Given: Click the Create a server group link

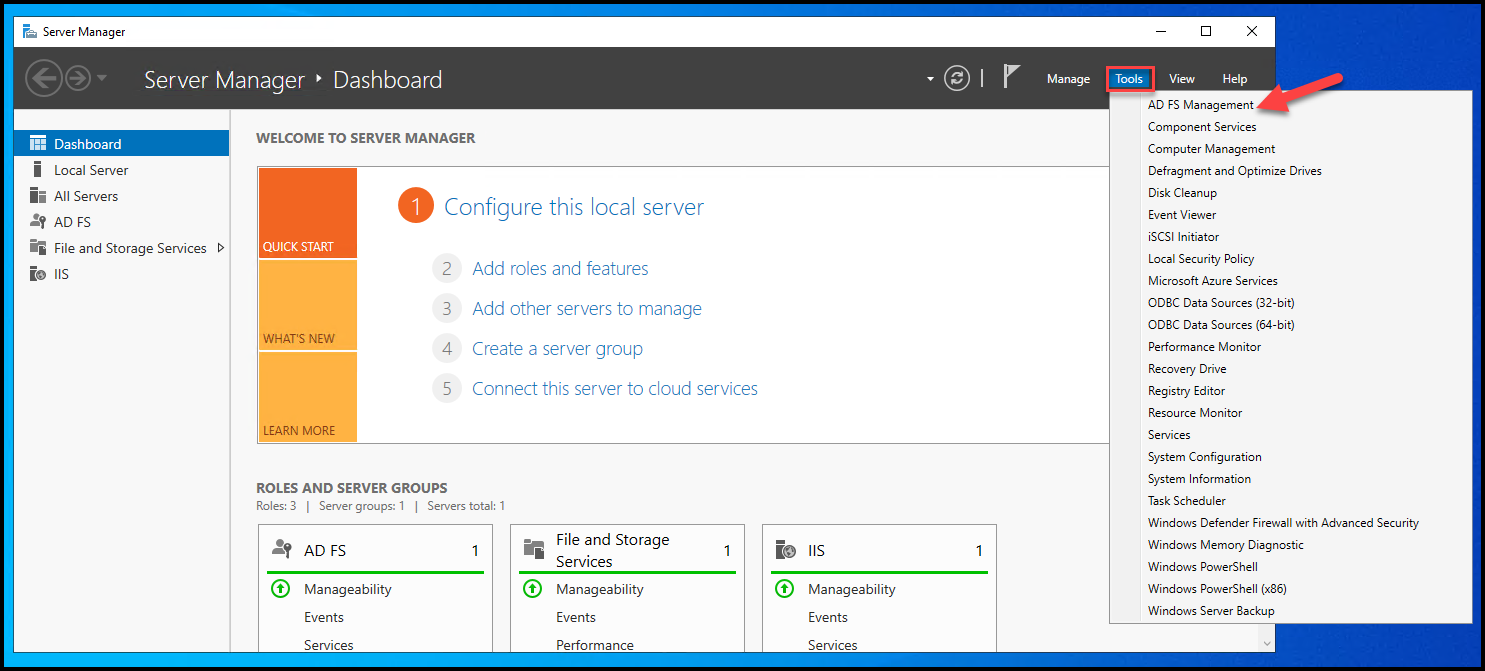Looking at the screenshot, I should pos(557,347).
